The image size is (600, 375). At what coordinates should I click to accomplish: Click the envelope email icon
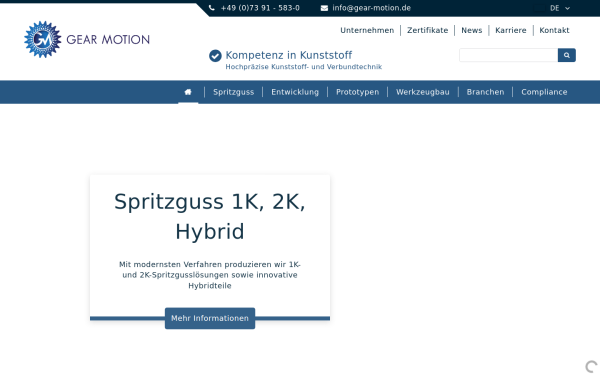click(x=324, y=8)
